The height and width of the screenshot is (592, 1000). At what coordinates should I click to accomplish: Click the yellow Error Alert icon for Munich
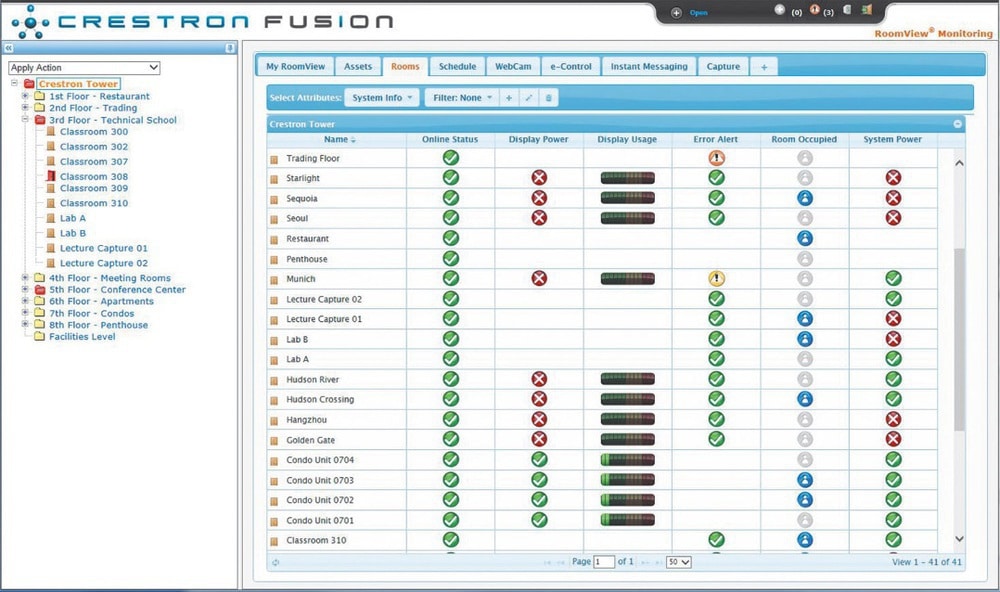coord(716,278)
